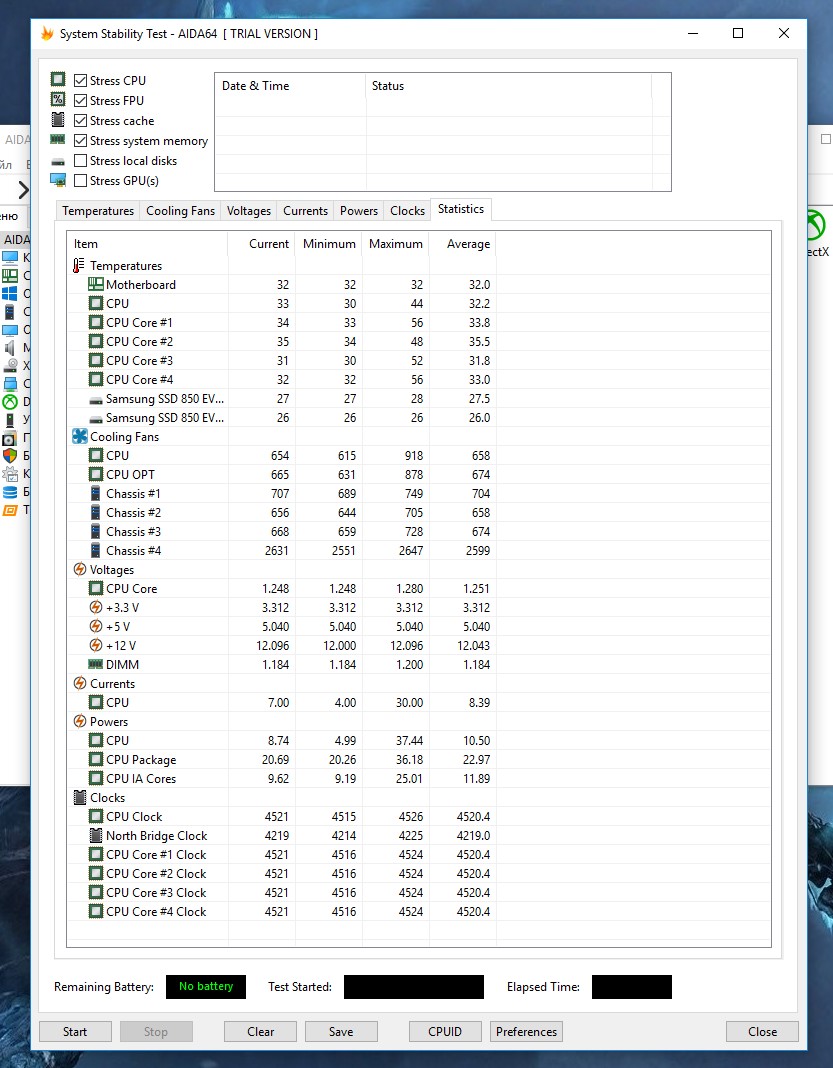
Task: Click the Current column header
Action: click(x=261, y=244)
